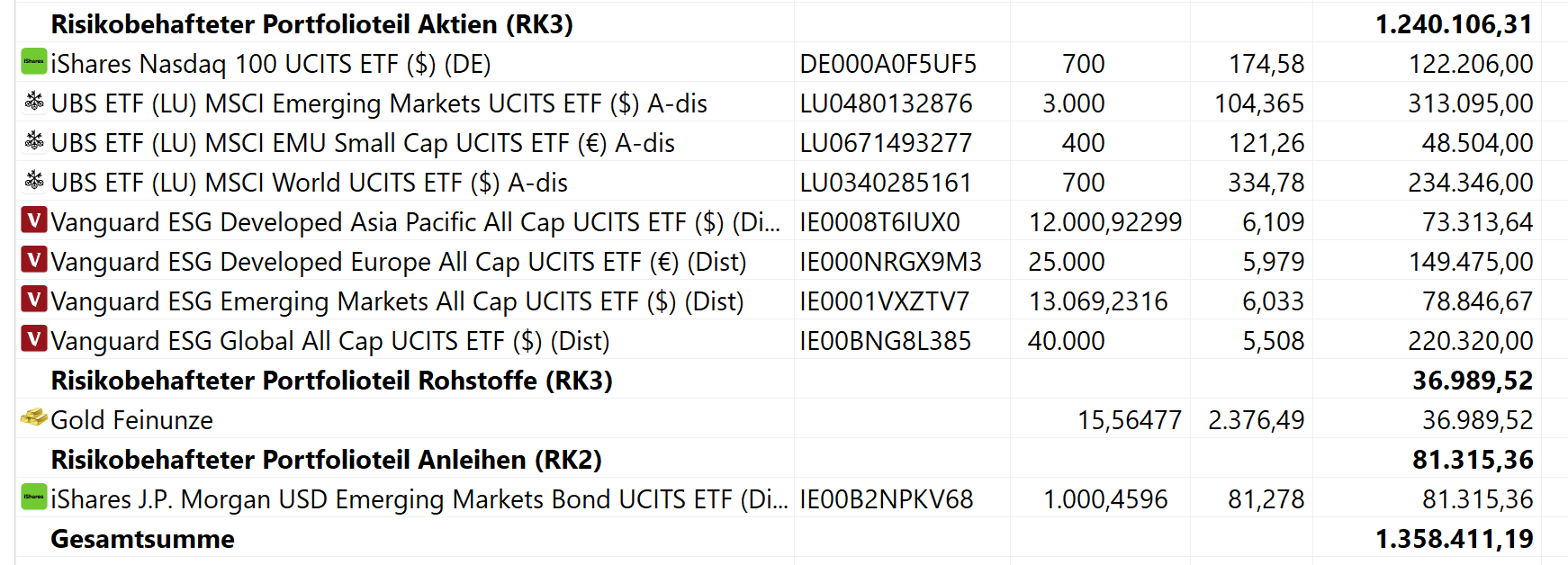Click Vanguard logo for Developed Asia Pacific ETF
The height and width of the screenshot is (565, 1568).
[x=33, y=220]
